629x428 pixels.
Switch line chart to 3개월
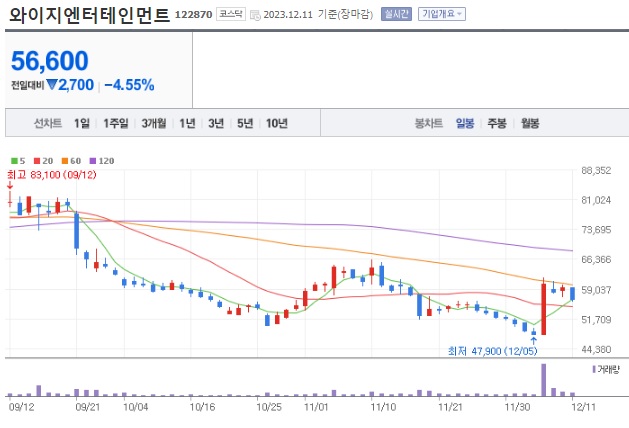point(154,123)
